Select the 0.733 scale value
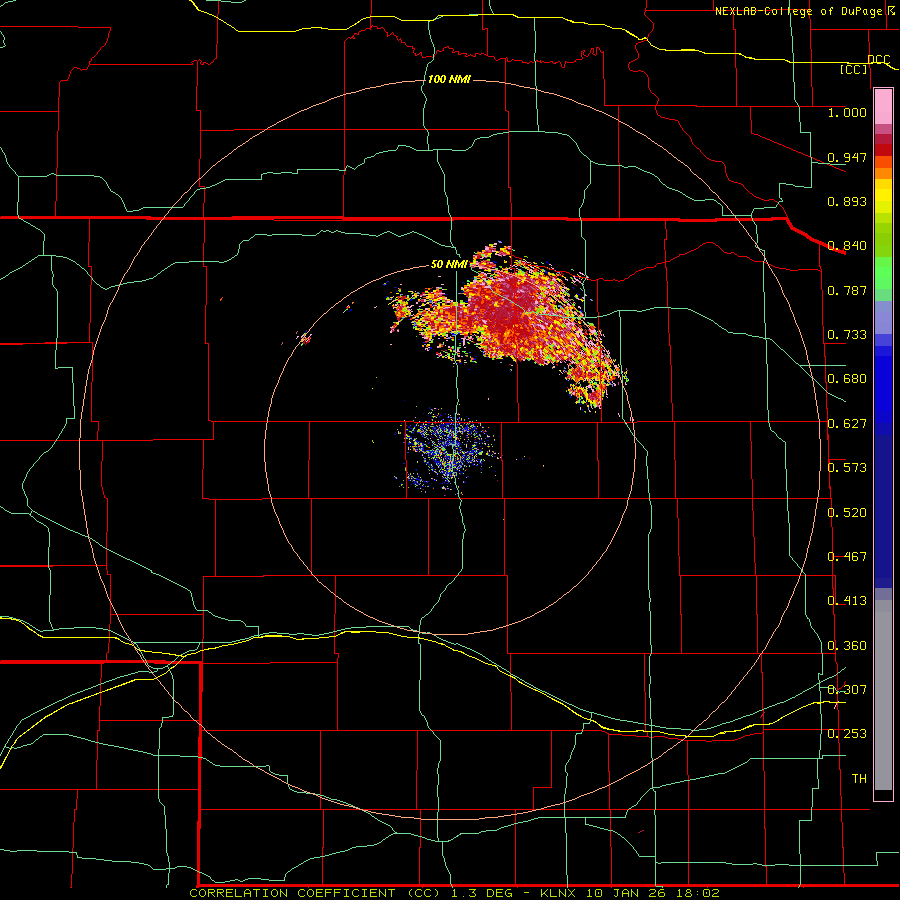Viewport: 900px width, 900px height. 847,335
